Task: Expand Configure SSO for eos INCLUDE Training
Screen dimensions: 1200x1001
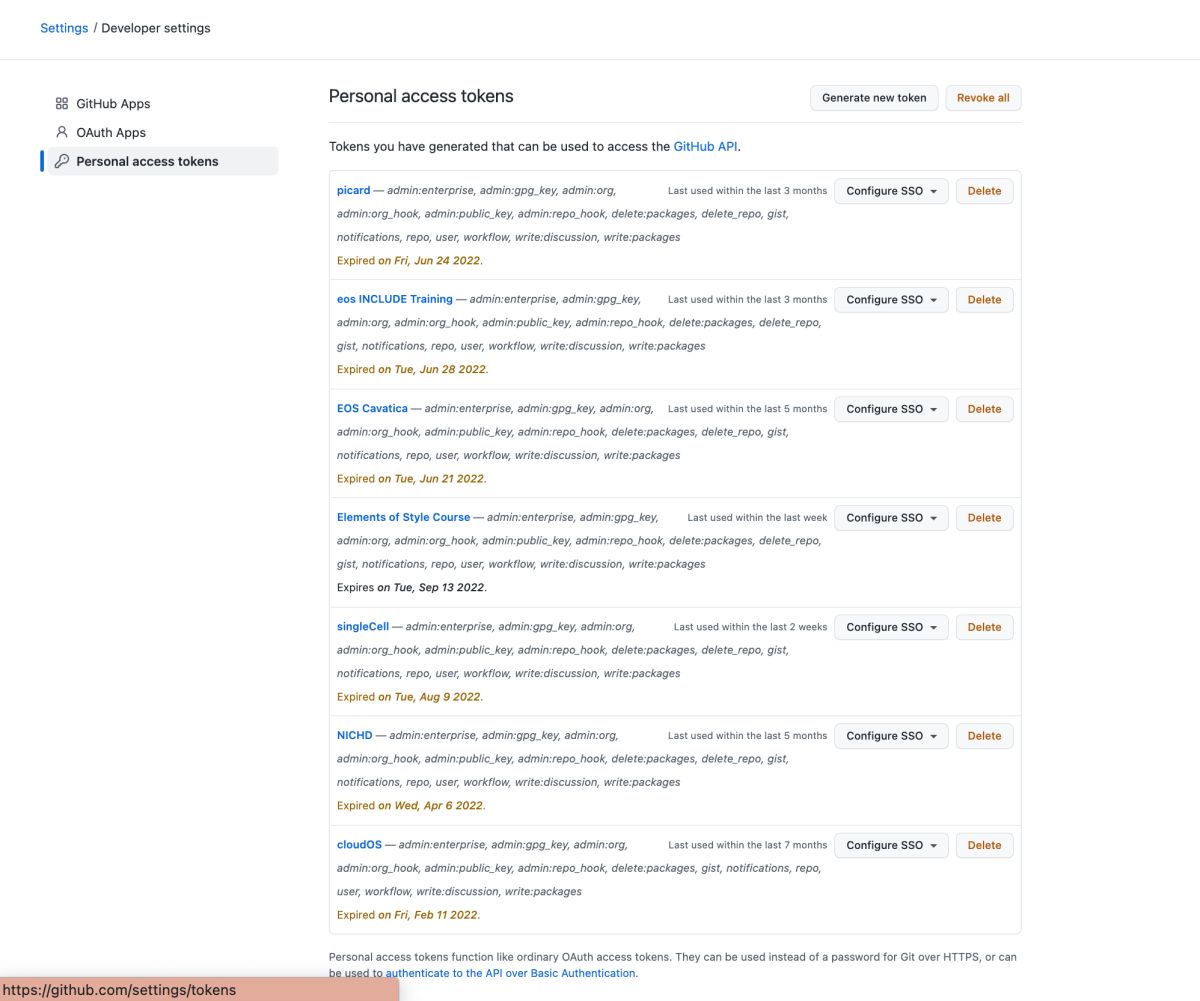Action: click(891, 300)
